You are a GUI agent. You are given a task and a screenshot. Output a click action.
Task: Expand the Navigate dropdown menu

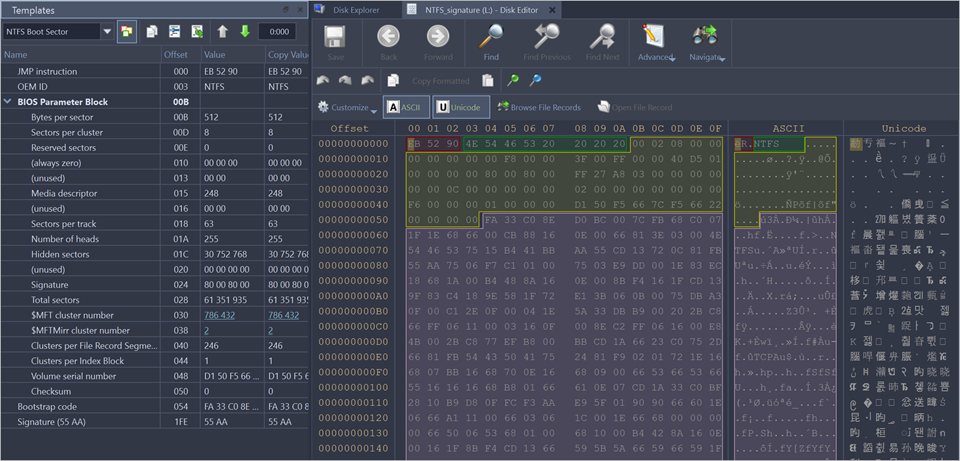tap(708, 44)
